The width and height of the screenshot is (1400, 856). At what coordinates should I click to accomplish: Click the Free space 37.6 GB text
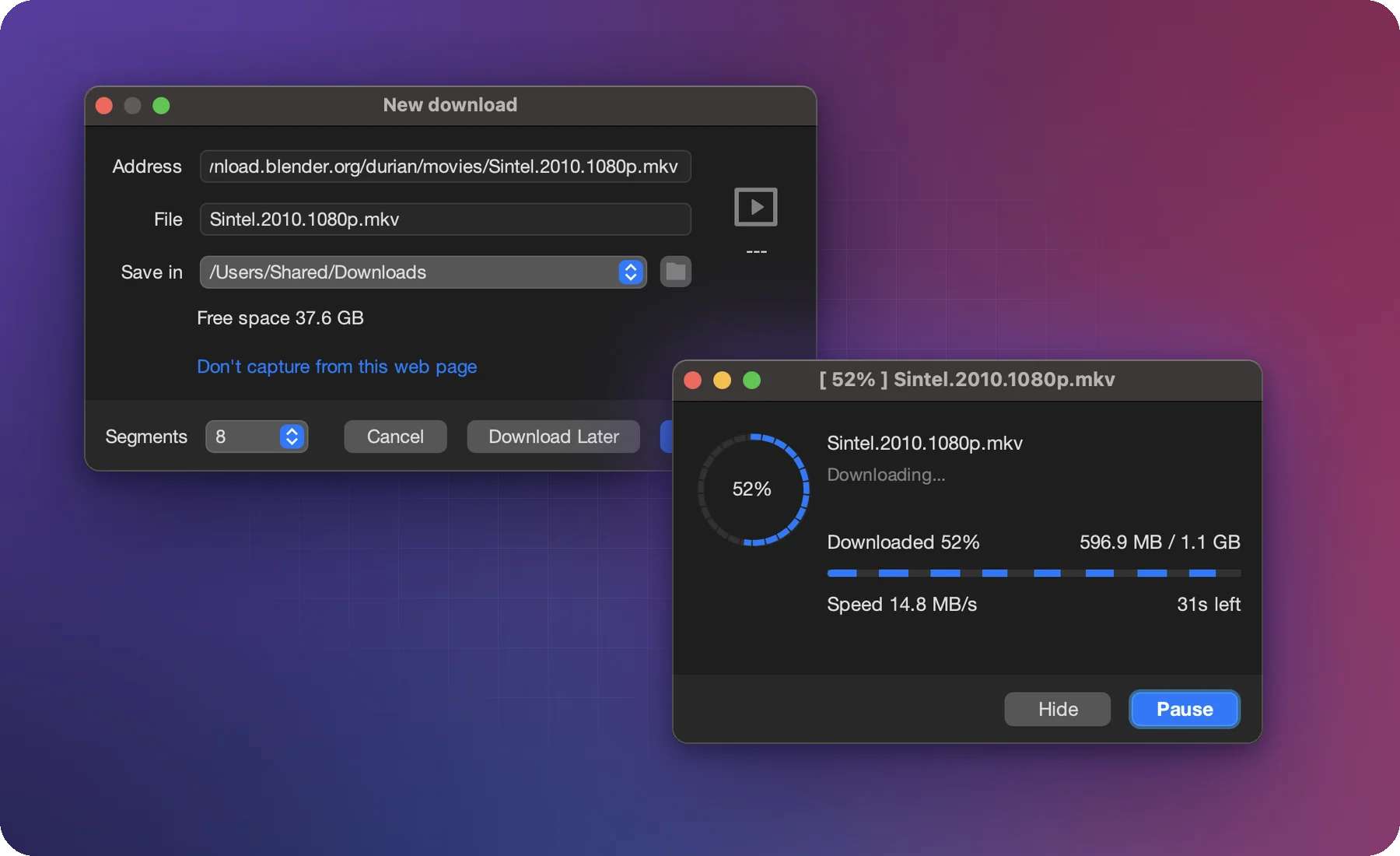(280, 318)
